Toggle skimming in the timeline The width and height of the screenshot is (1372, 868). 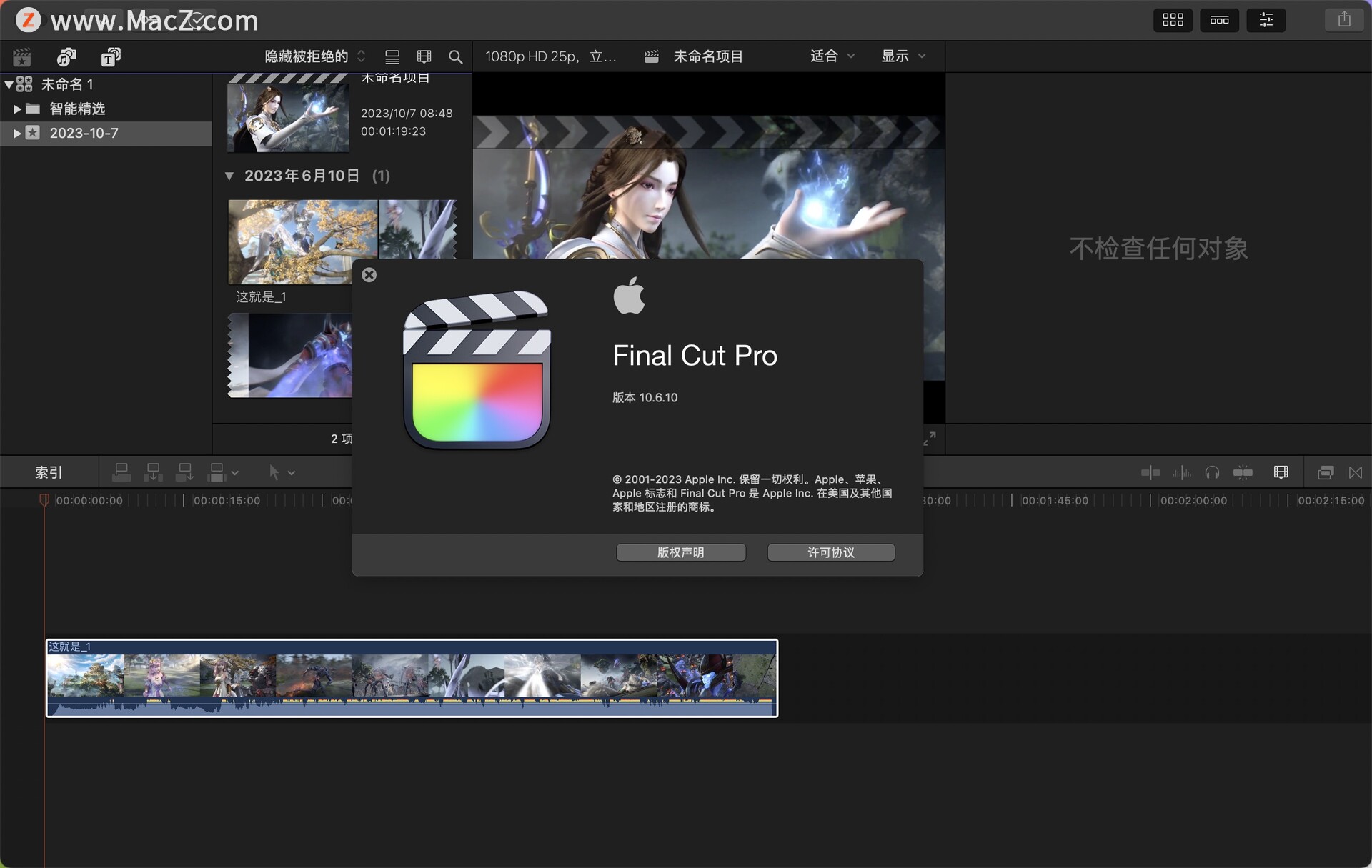pos(1150,472)
